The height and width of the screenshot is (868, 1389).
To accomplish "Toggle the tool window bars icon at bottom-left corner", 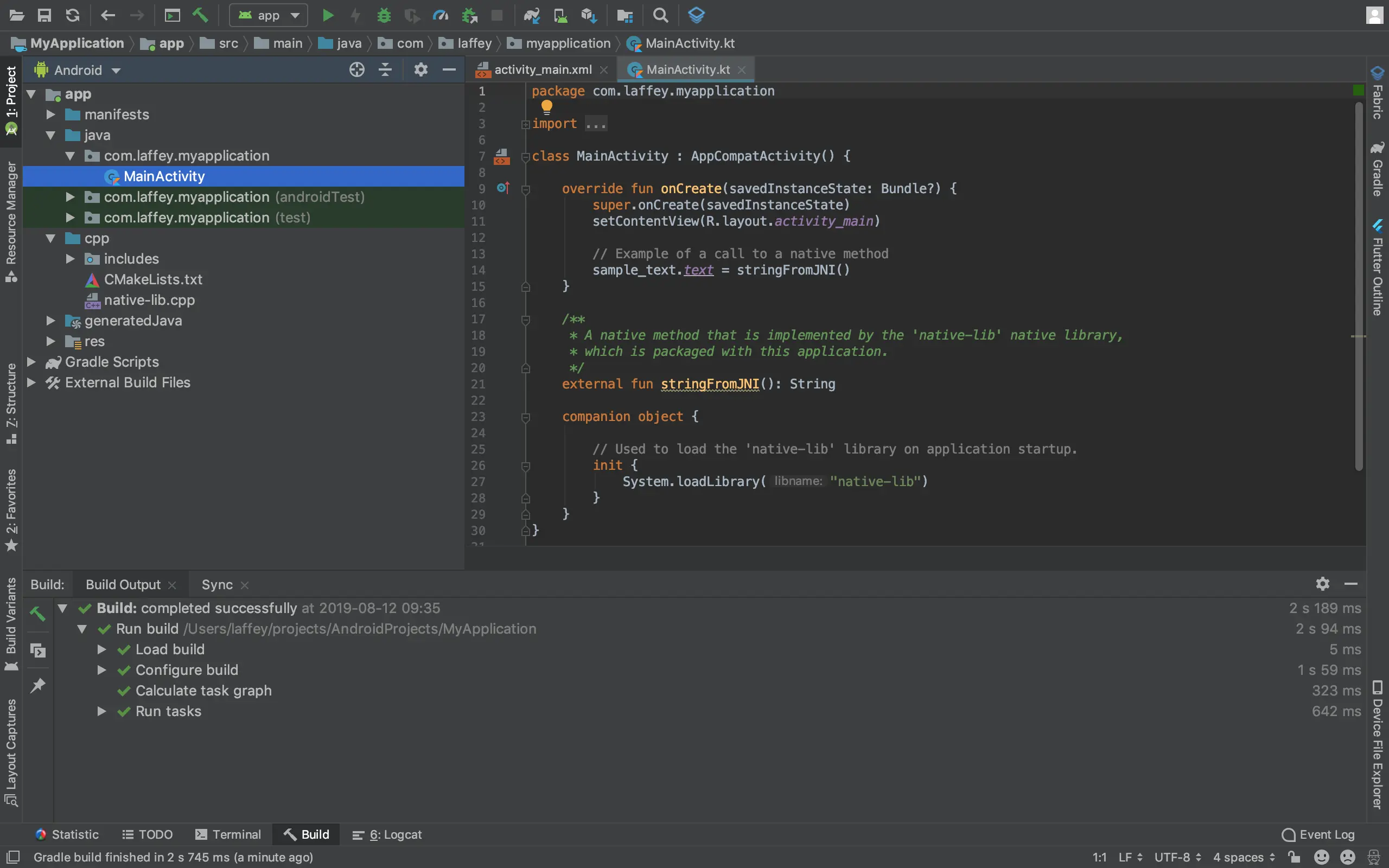I will (x=12, y=857).
